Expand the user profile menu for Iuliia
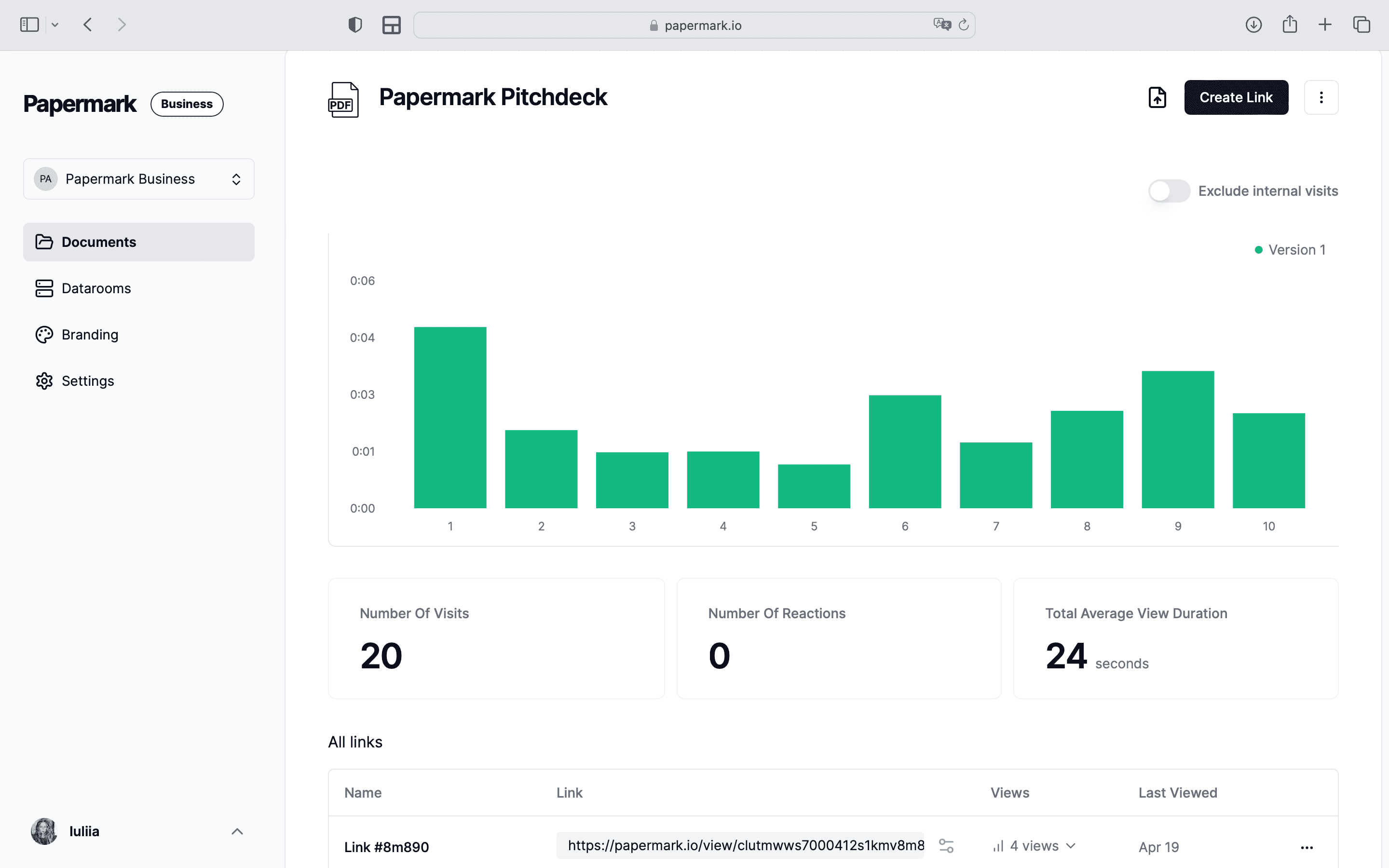 tap(237, 831)
